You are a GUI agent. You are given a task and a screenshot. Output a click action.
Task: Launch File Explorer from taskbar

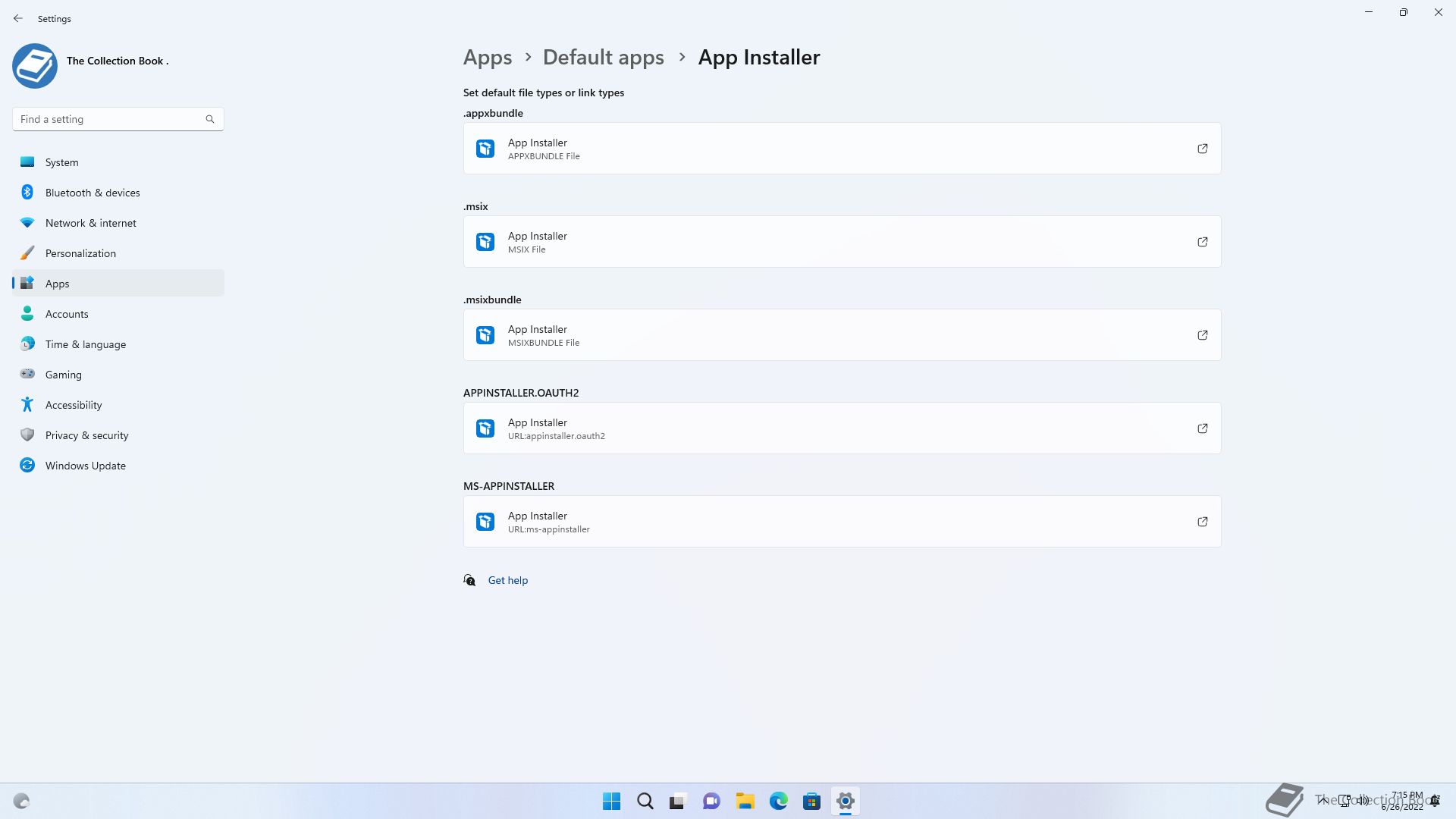click(745, 801)
